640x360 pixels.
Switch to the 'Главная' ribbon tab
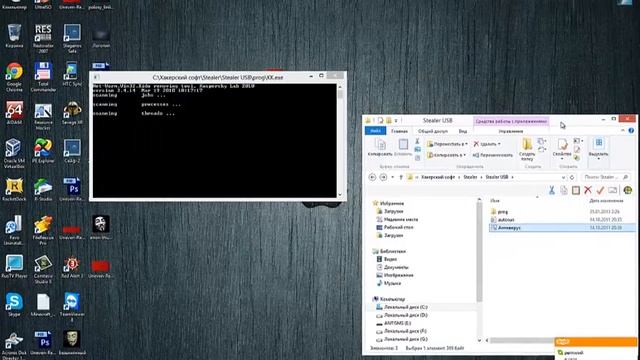399,131
